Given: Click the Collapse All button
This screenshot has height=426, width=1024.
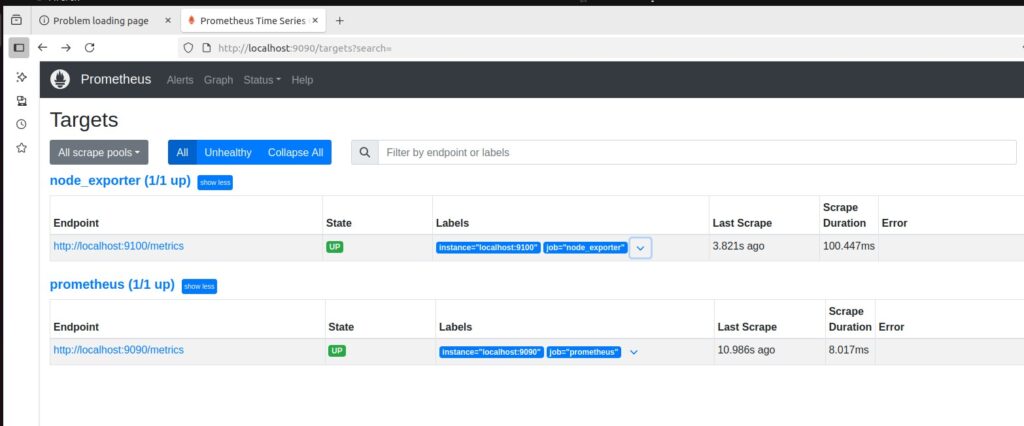Looking at the screenshot, I should (295, 152).
